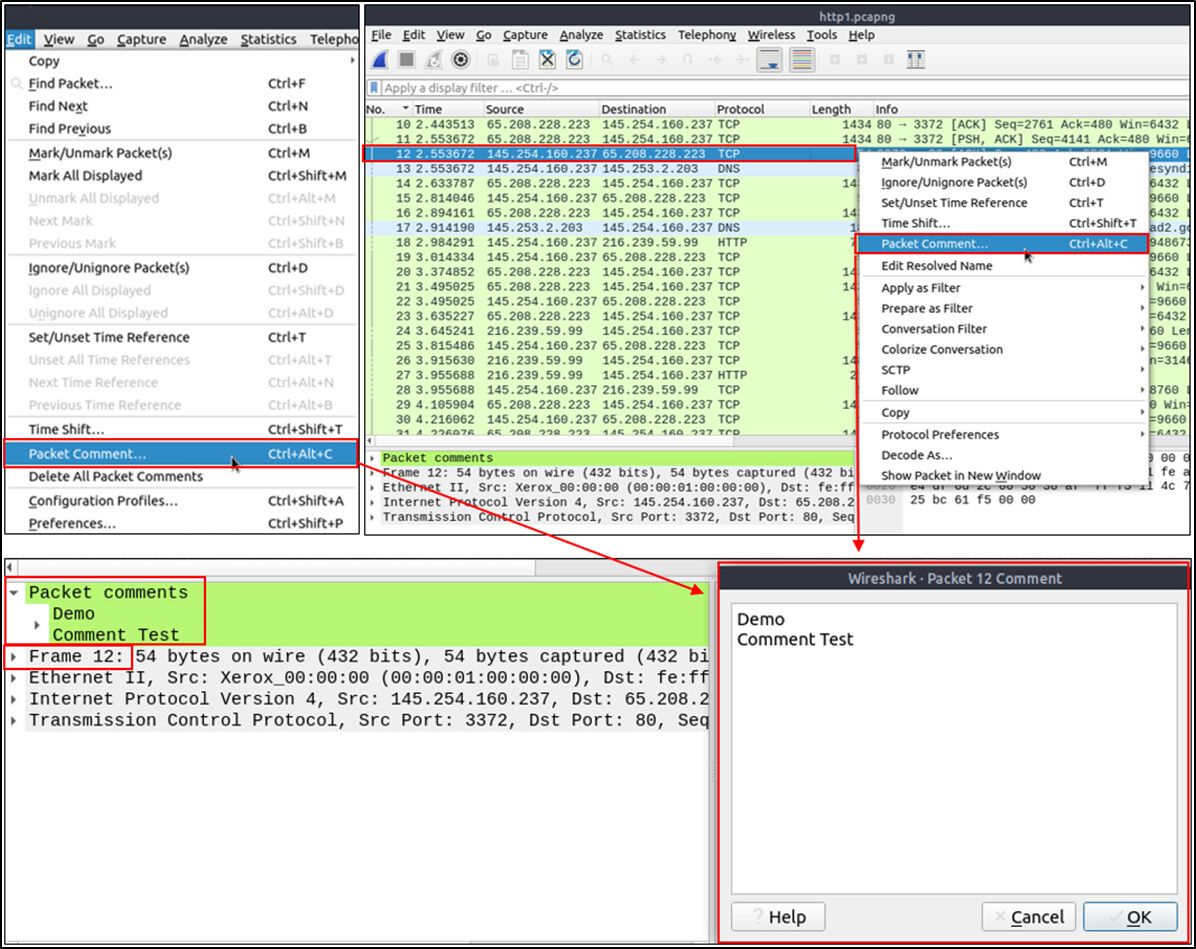
Task: Expand Internet Protocol Version 4 in enlarged pane
Action: (14, 700)
